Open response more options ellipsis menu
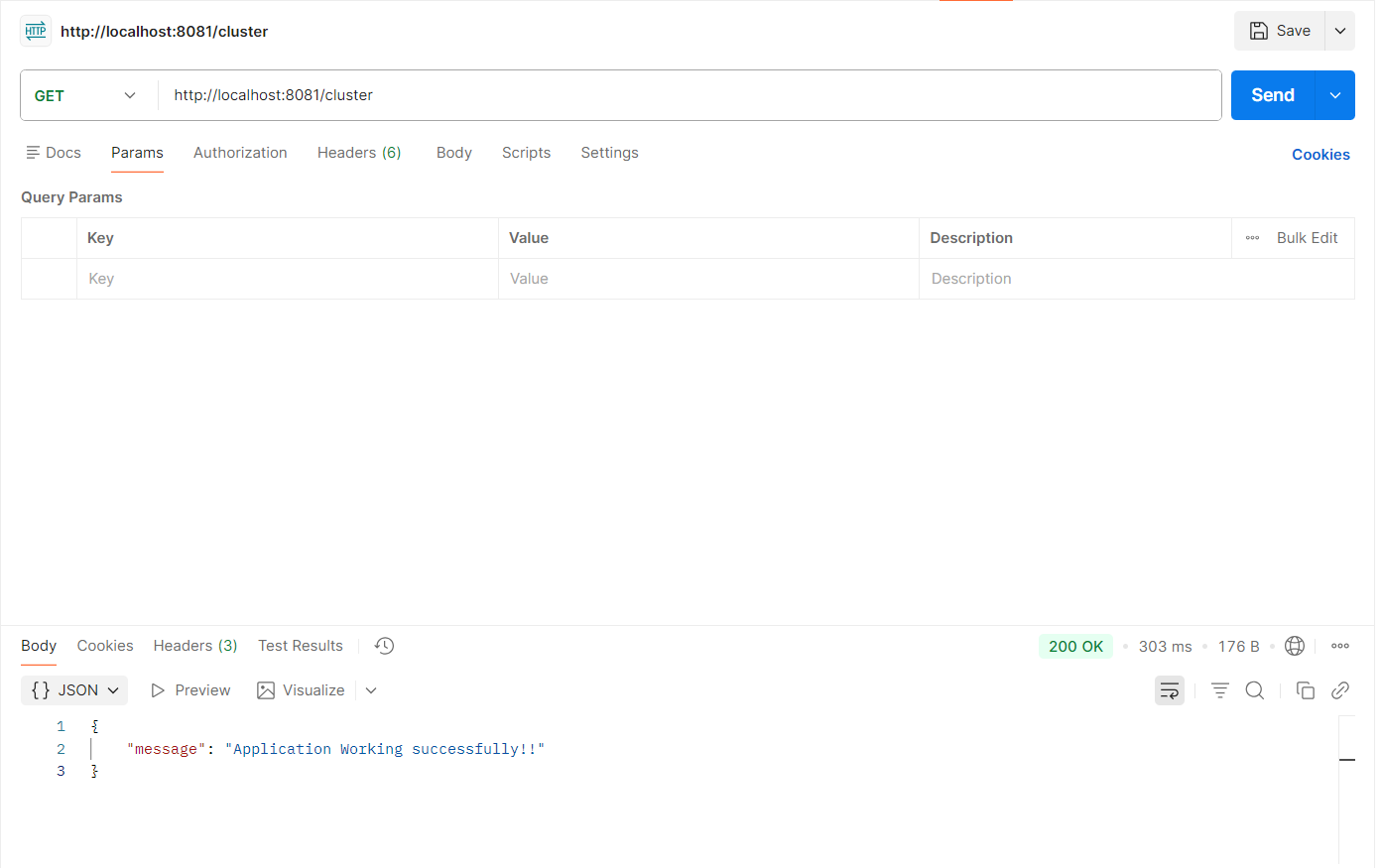This screenshot has height=868, width=1381. click(1340, 646)
